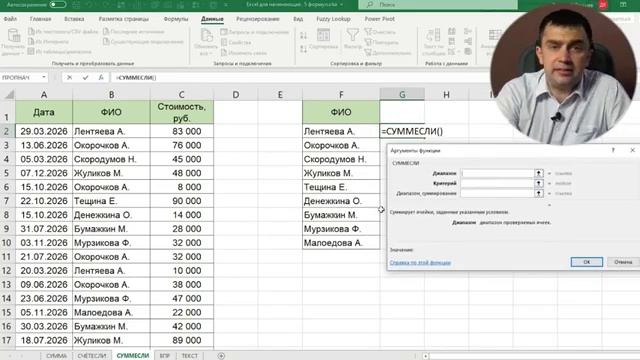Click Отмена in Function Arguments dialog
This screenshot has height=360, width=640.
tap(623, 262)
